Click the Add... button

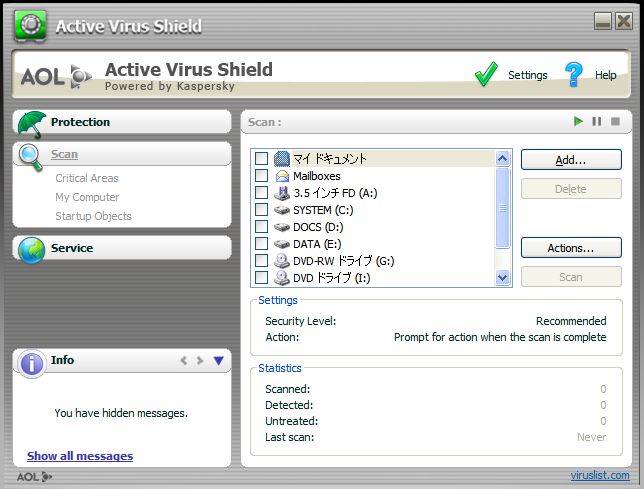pos(571,160)
